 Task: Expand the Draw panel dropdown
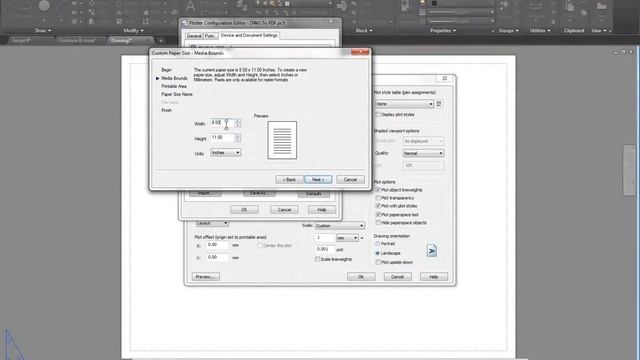[43, 31]
